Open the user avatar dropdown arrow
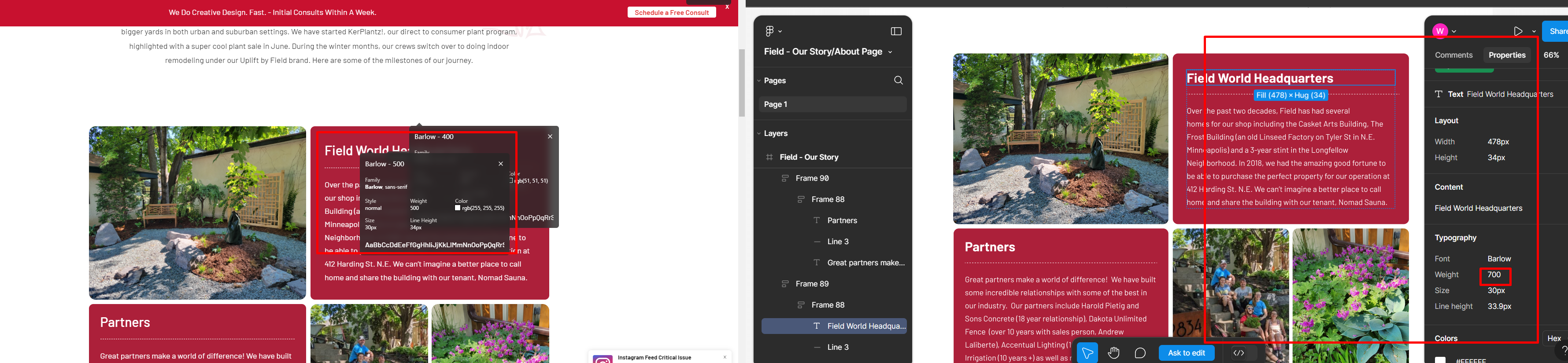 tap(1453, 31)
